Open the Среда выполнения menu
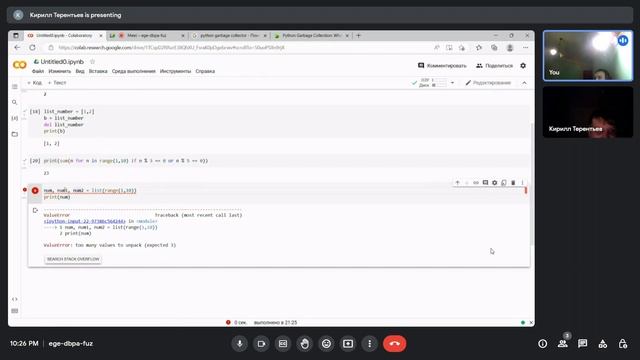The width and height of the screenshot is (640, 360). click(133, 71)
